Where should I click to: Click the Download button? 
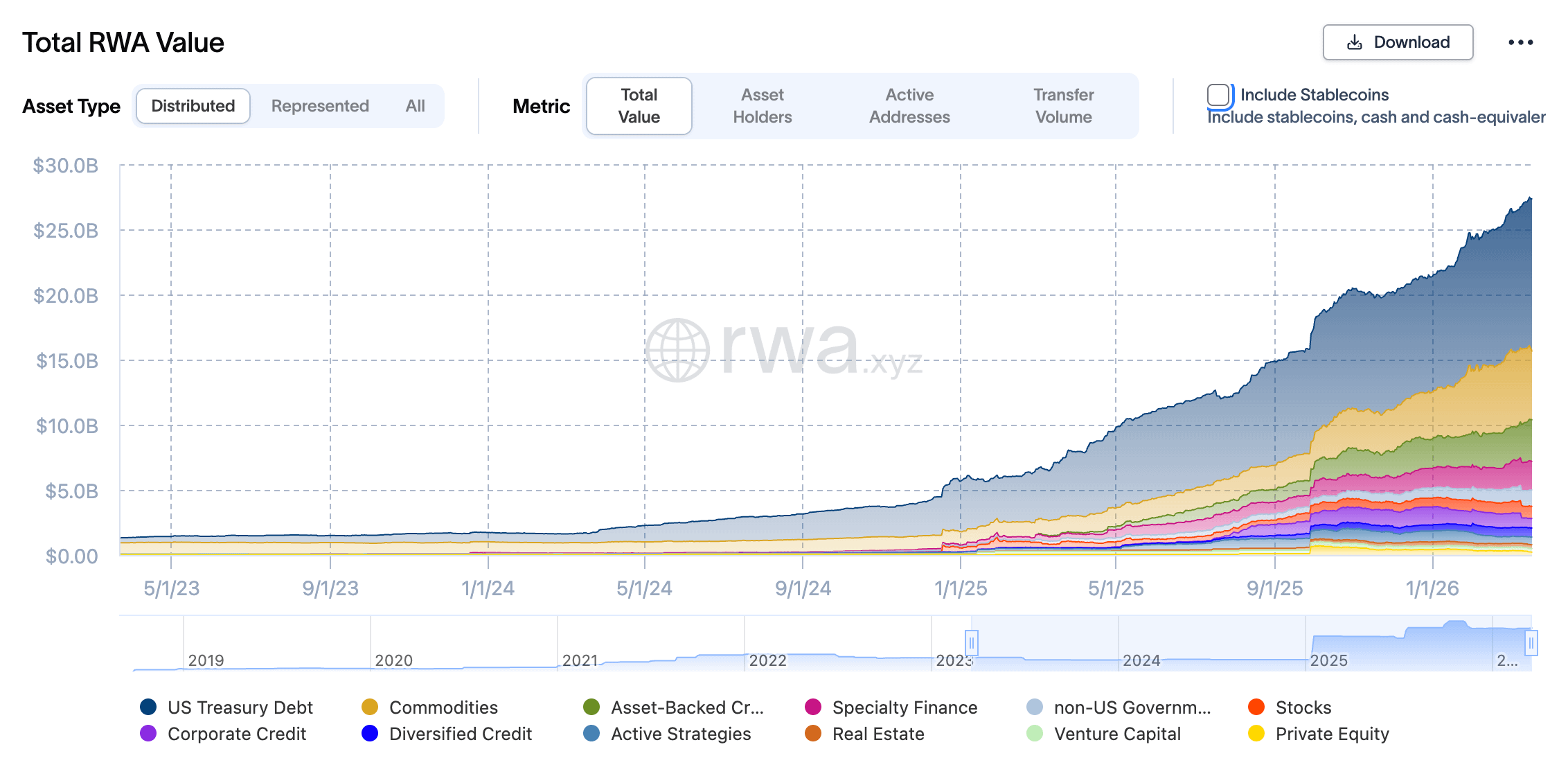coord(1398,43)
